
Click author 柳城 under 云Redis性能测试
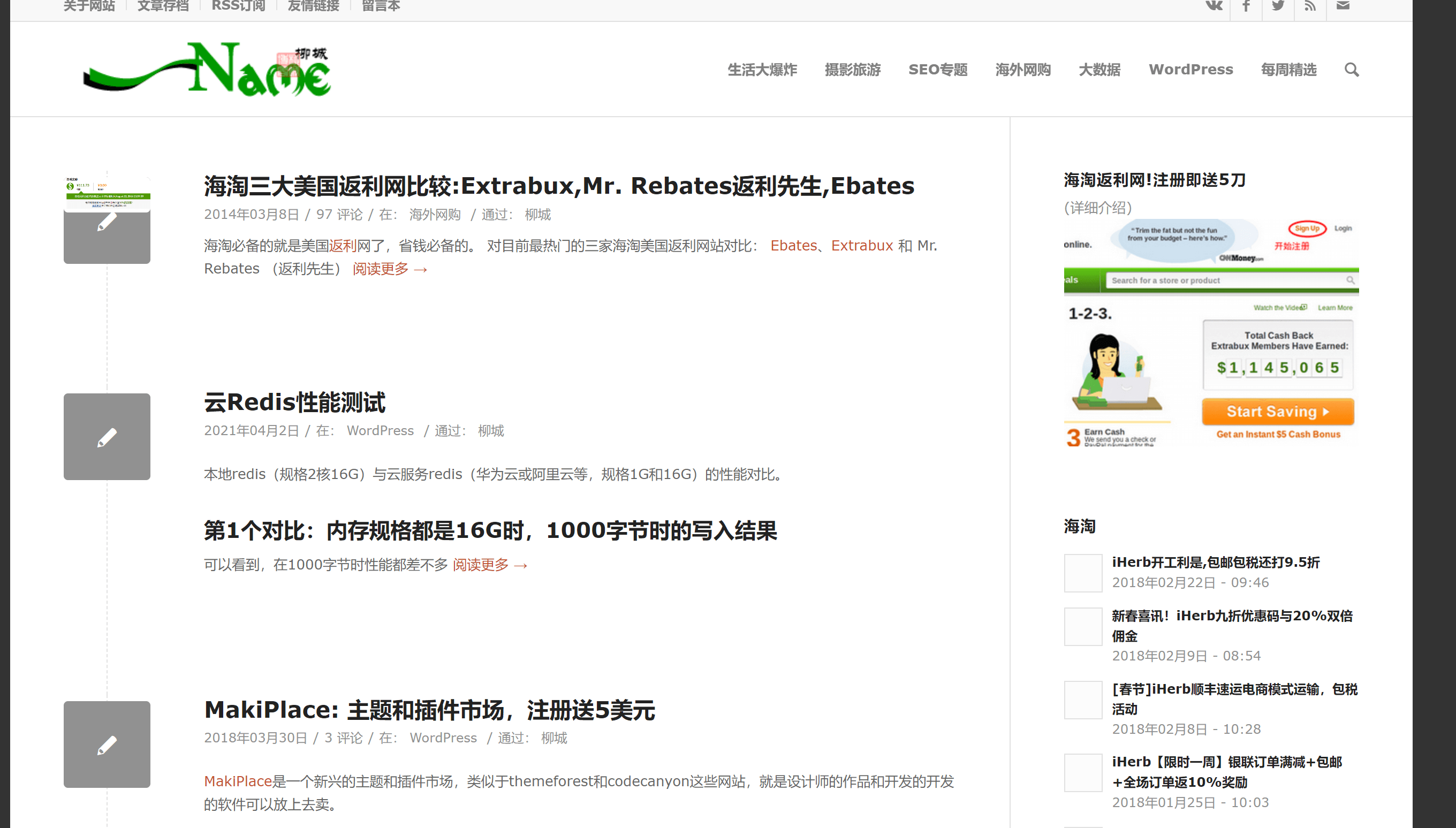491,430
